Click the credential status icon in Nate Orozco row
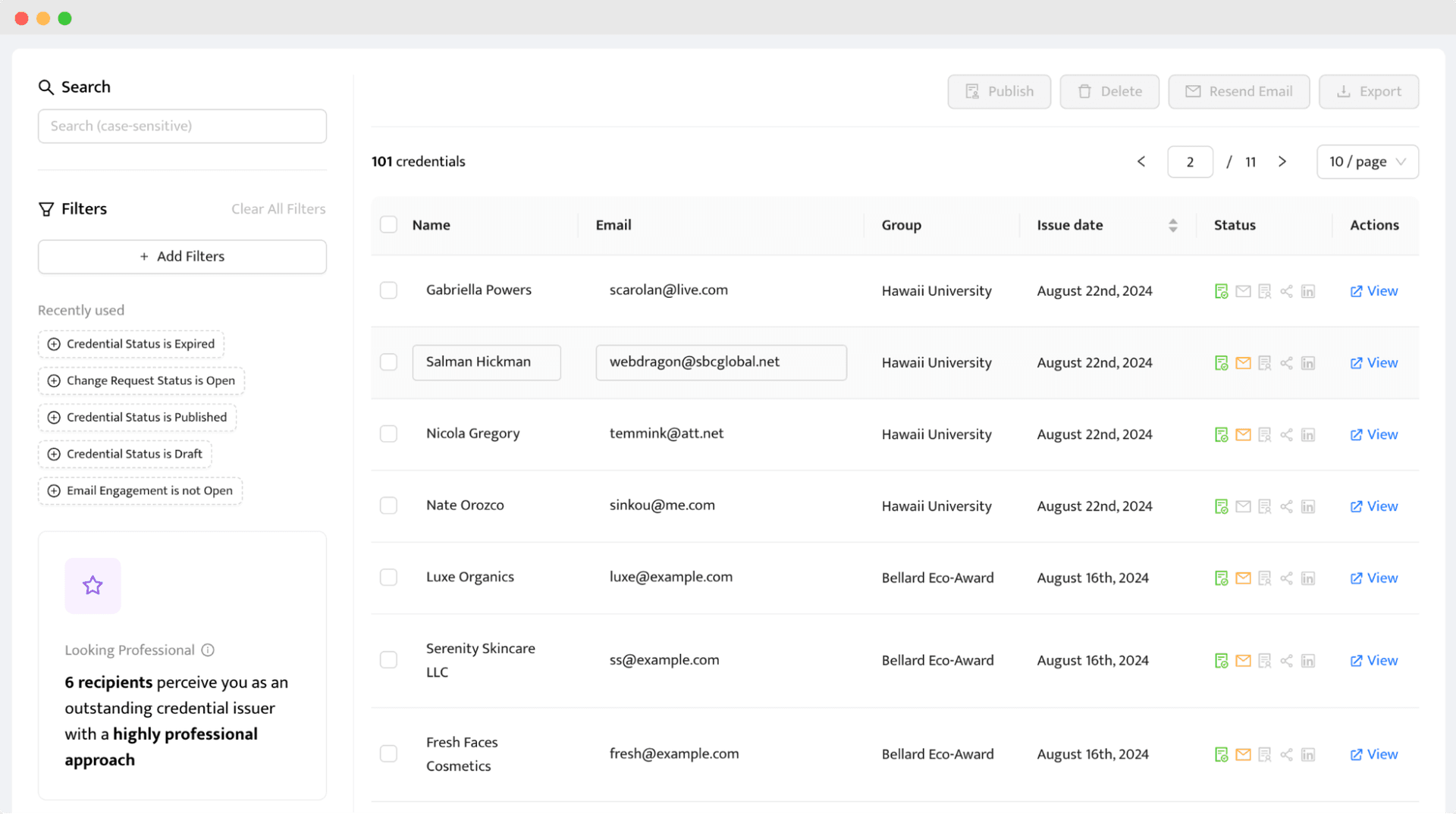Screen dimensions: 1456x814 coord(1221,506)
